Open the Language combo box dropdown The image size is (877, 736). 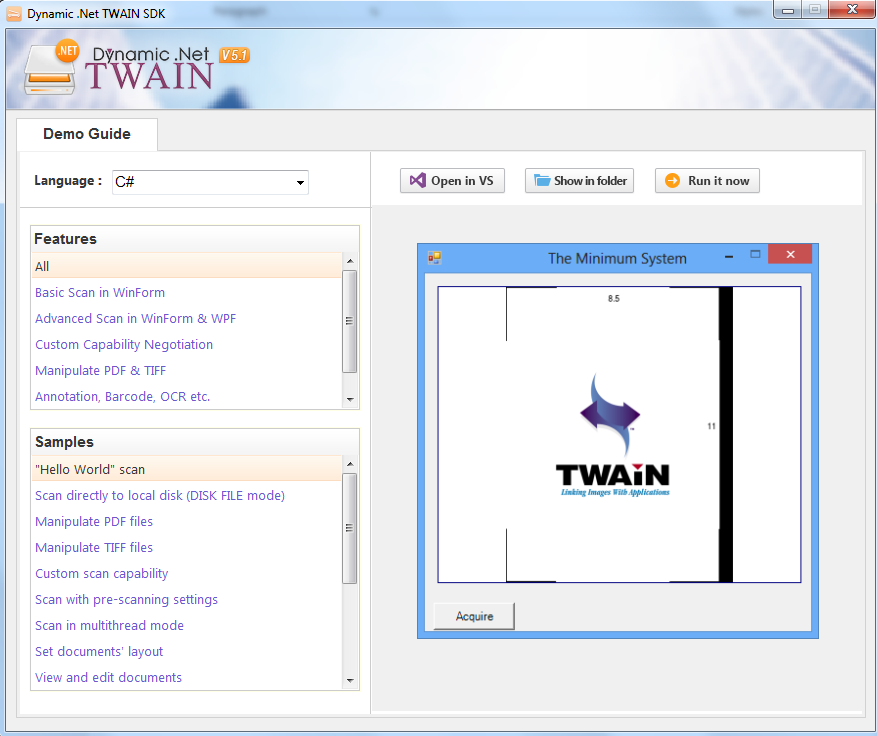click(299, 182)
